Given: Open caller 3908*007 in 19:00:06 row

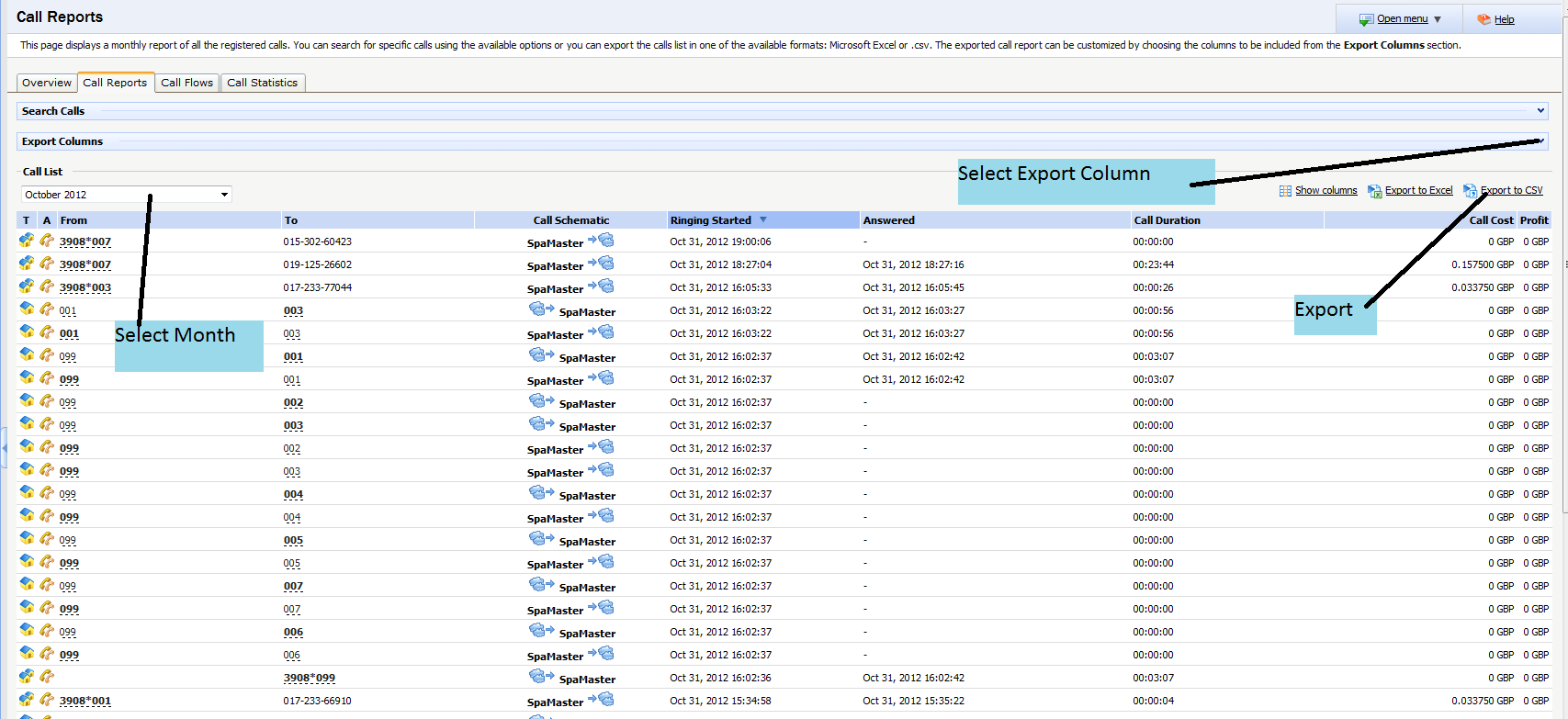Looking at the screenshot, I should pyautogui.click(x=85, y=242).
